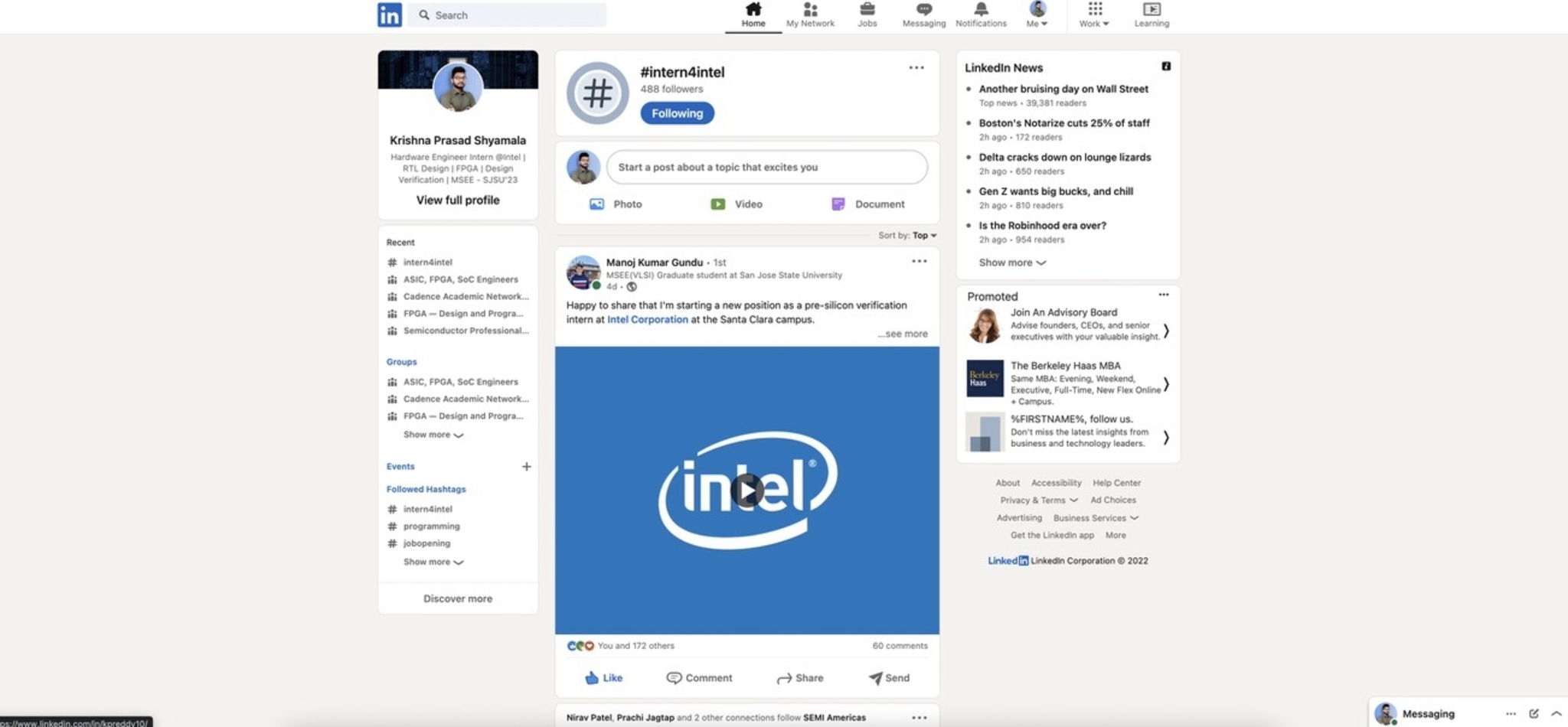Expand Show more under LinkedIn News
This screenshot has width=1568, height=727.
pyautogui.click(x=1011, y=262)
